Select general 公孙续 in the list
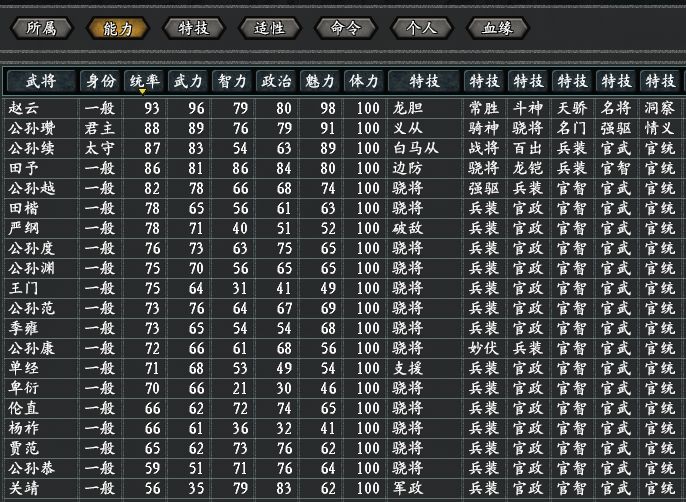Screen dimensions: 686x502 [32, 148]
